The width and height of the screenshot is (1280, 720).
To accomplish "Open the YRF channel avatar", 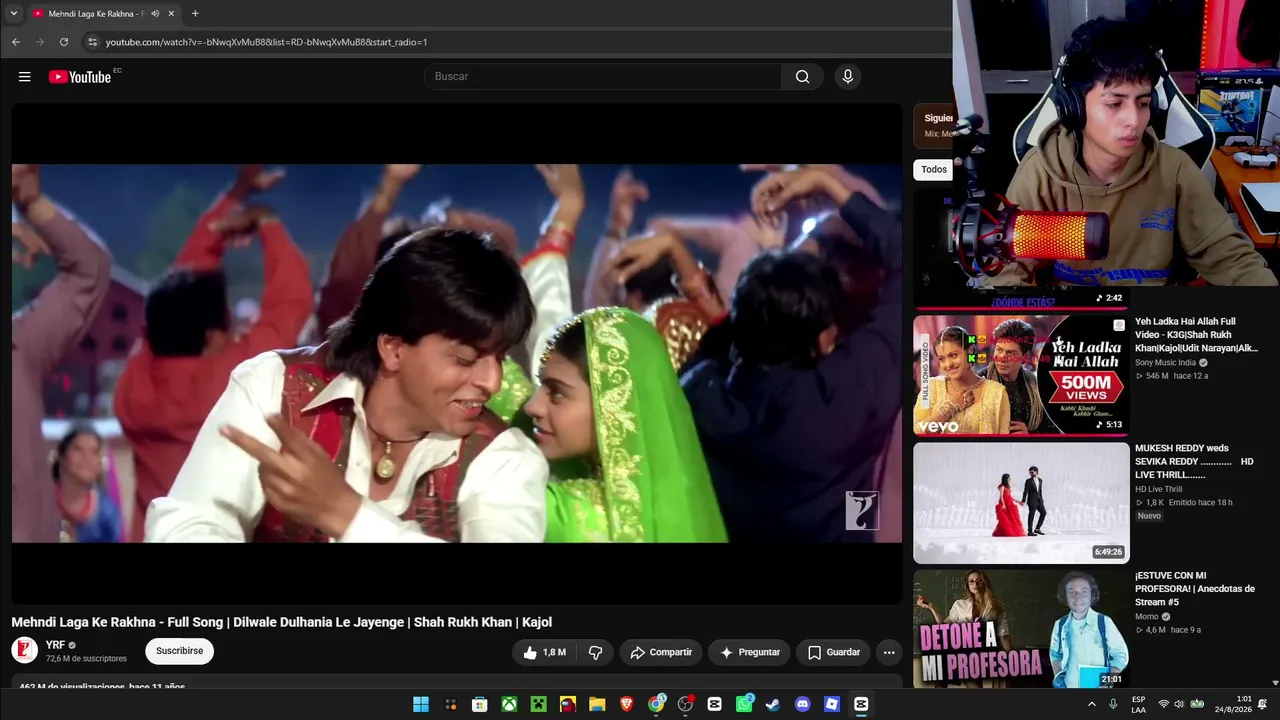I will [x=24, y=651].
